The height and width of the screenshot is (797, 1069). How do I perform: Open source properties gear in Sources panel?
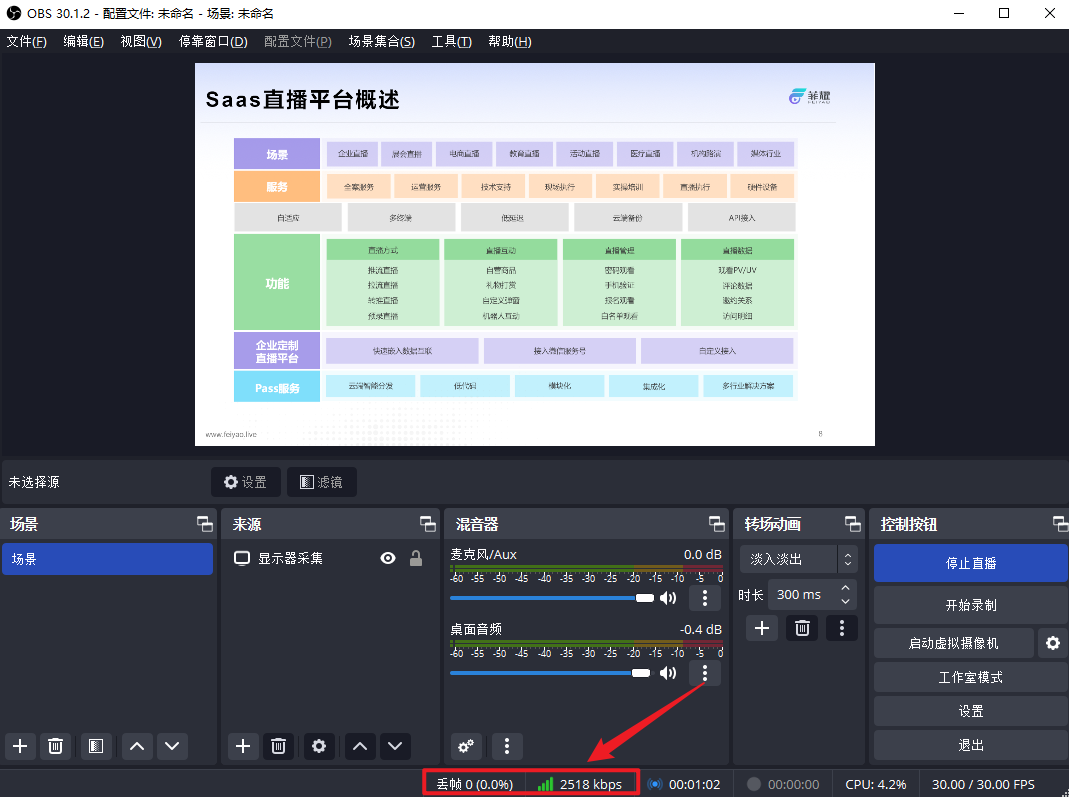319,745
